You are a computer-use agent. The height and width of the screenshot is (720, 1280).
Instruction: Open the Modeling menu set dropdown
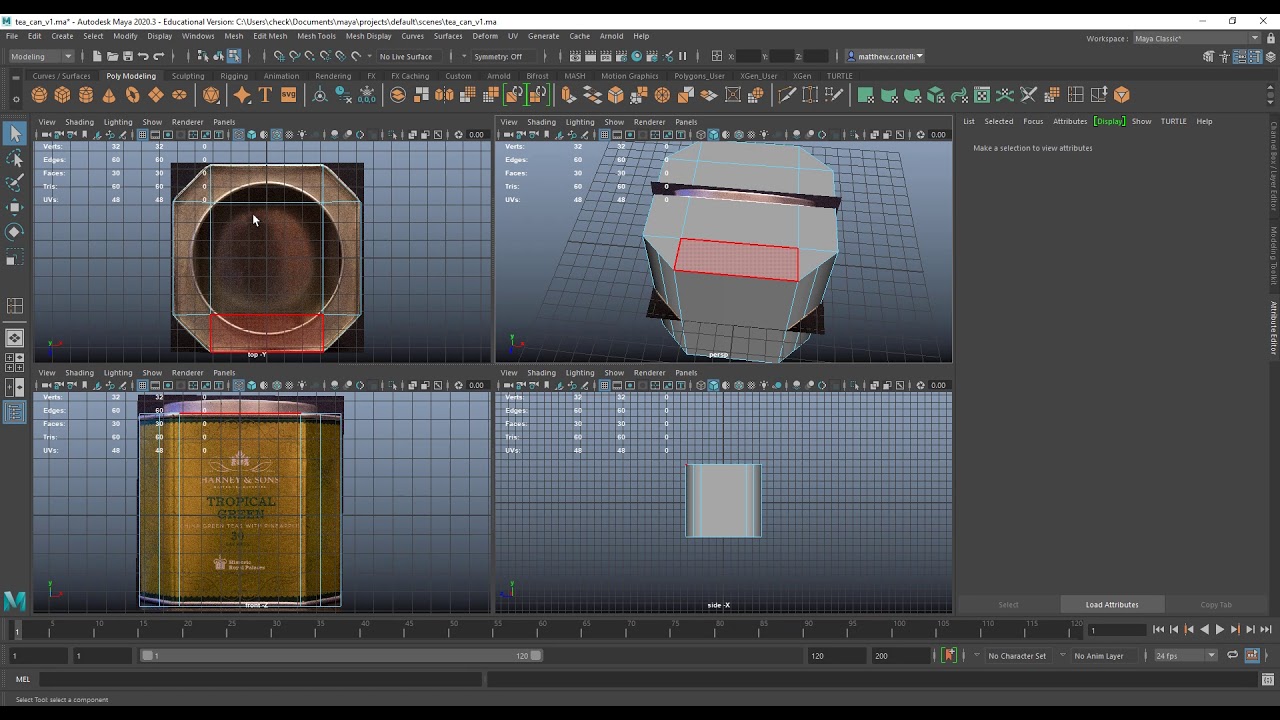[x=40, y=56]
